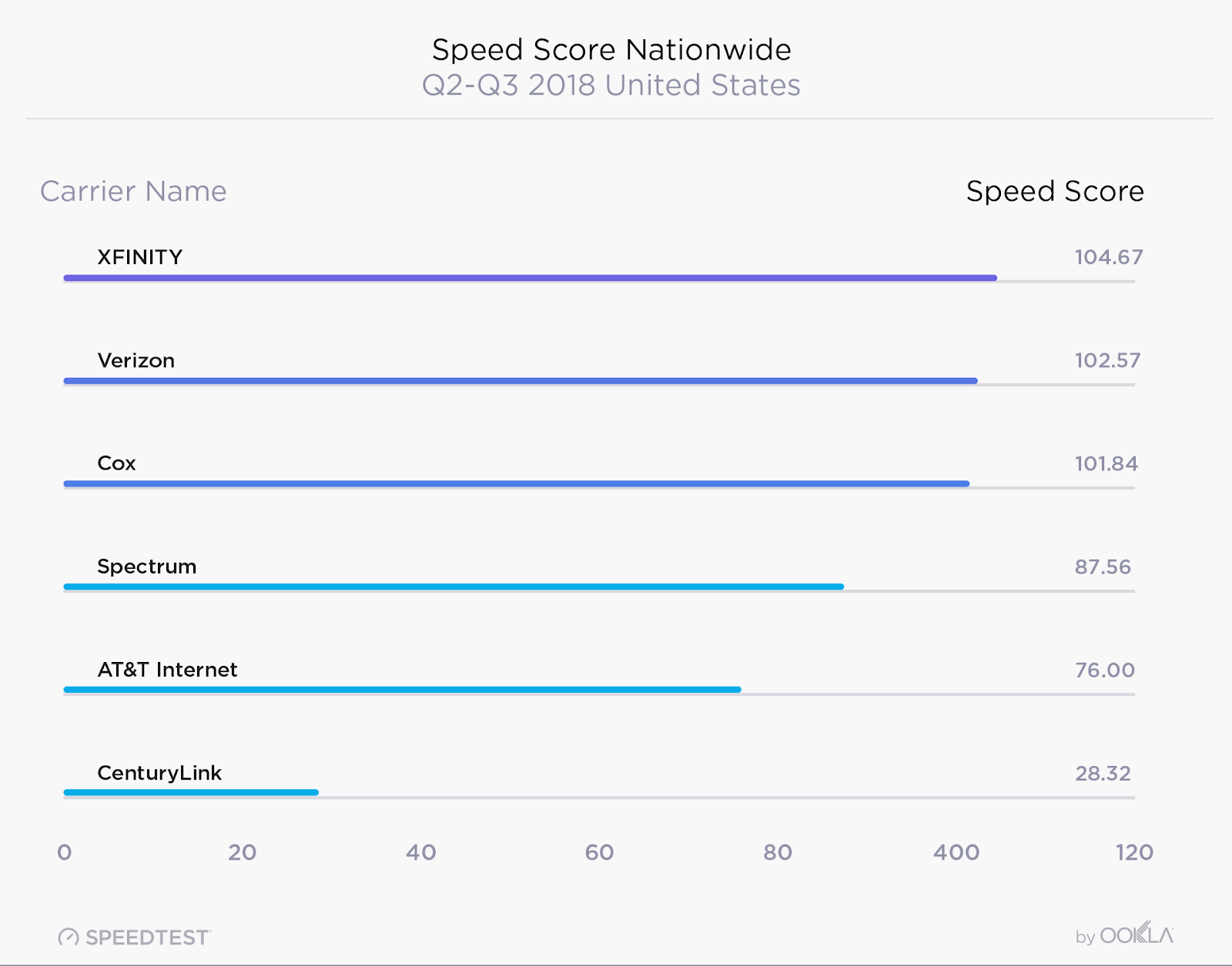Click the Speedtest gauge icon

click(69, 937)
